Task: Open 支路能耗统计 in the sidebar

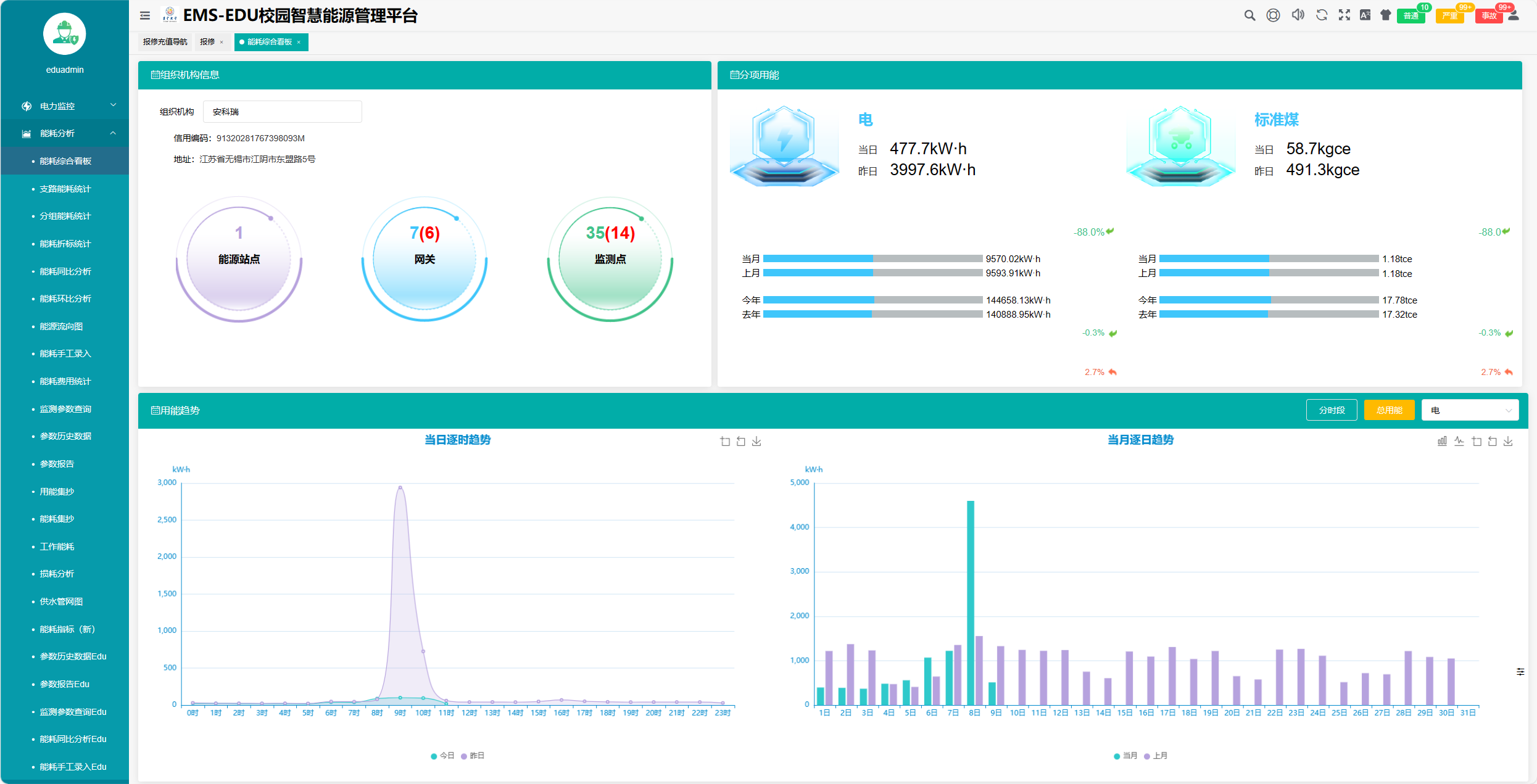Action: [x=65, y=189]
